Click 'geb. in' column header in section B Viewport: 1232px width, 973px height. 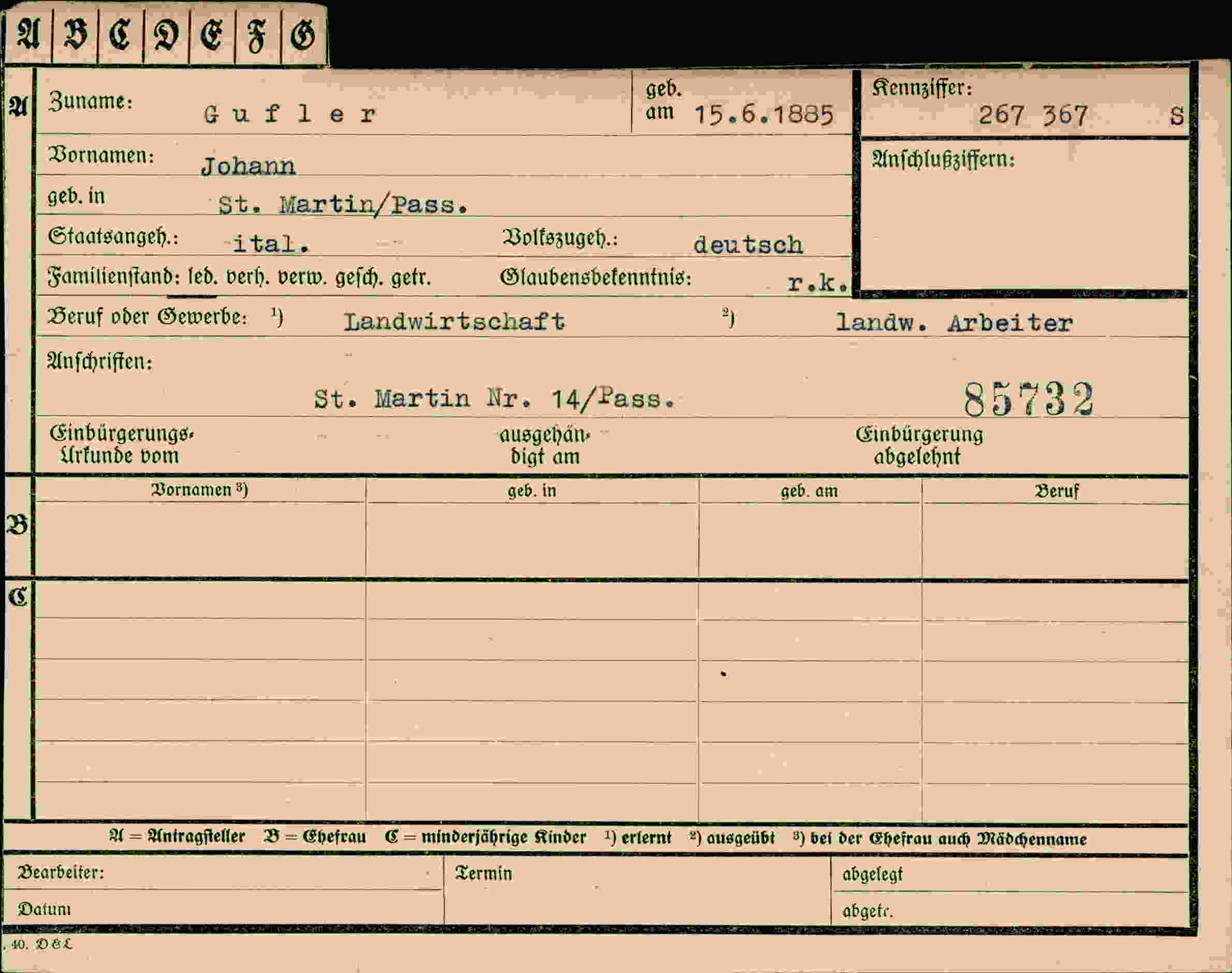pos(532,491)
